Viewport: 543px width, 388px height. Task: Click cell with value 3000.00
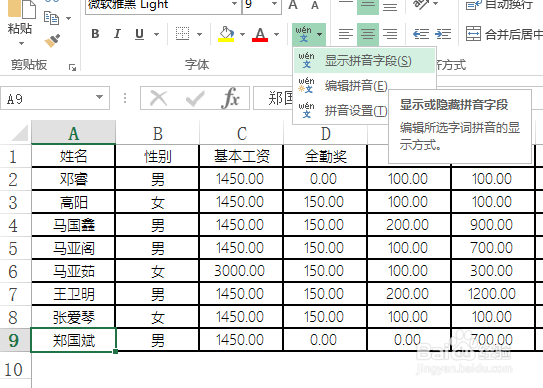point(240,271)
